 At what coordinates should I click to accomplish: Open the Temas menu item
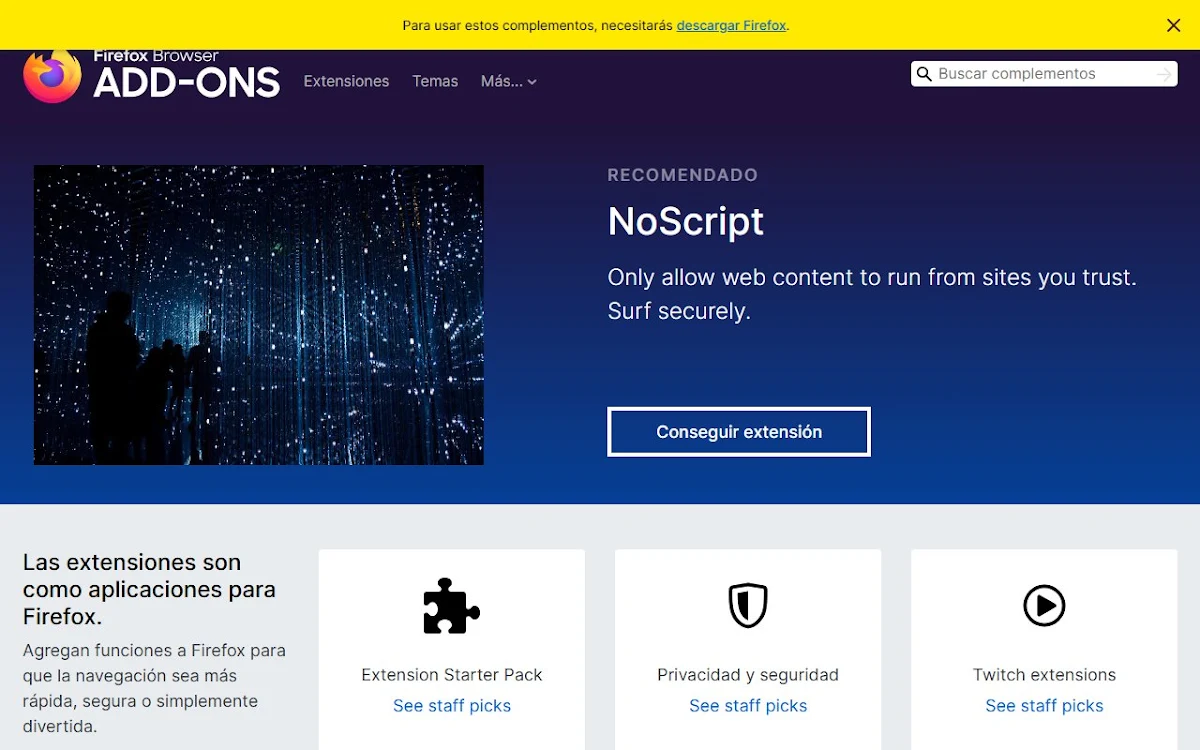pyautogui.click(x=435, y=81)
